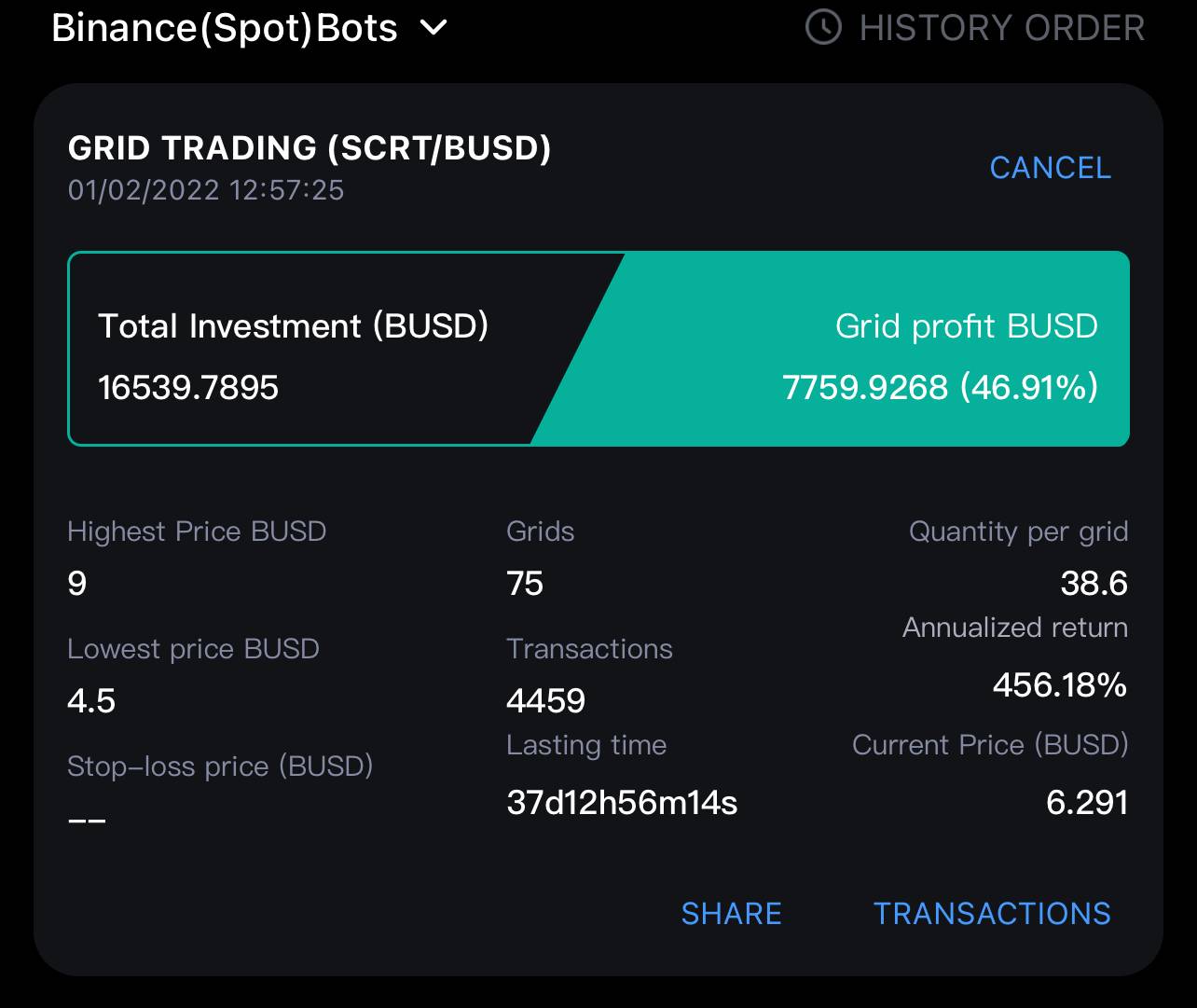Click the clock icon beside History Order
The image size is (1197, 1008).
[823, 27]
